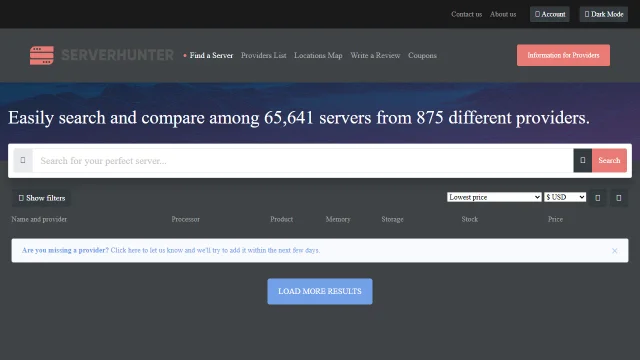The width and height of the screenshot is (640, 360).
Task: Click the dark icon button beside Search
Action: tap(582, 160)
